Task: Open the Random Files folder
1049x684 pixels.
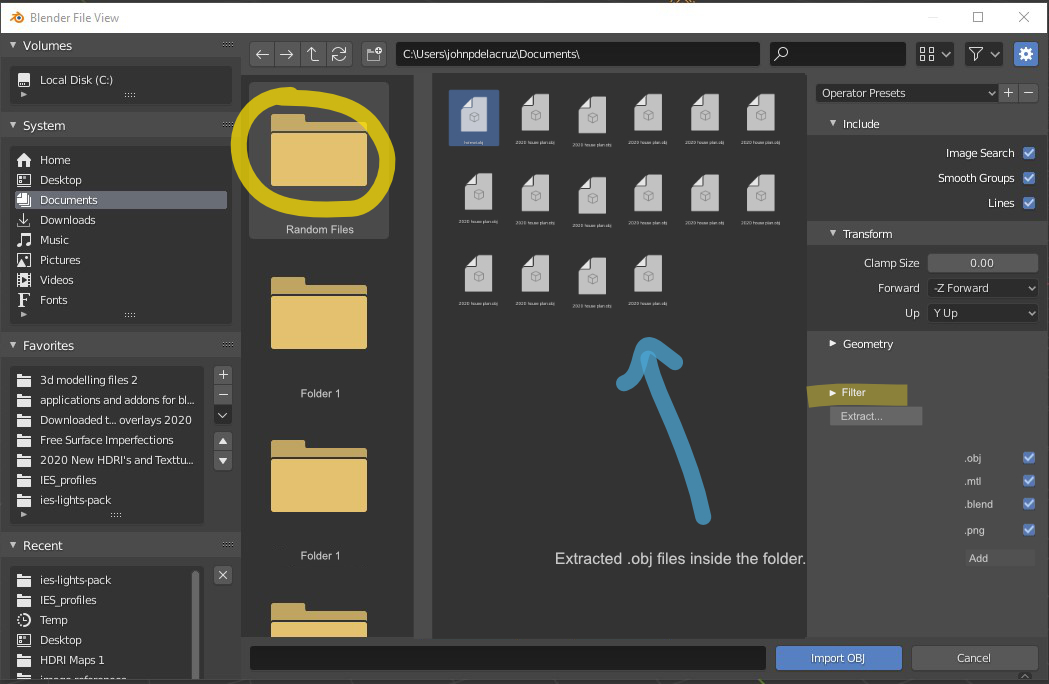Action: point(319,161)
